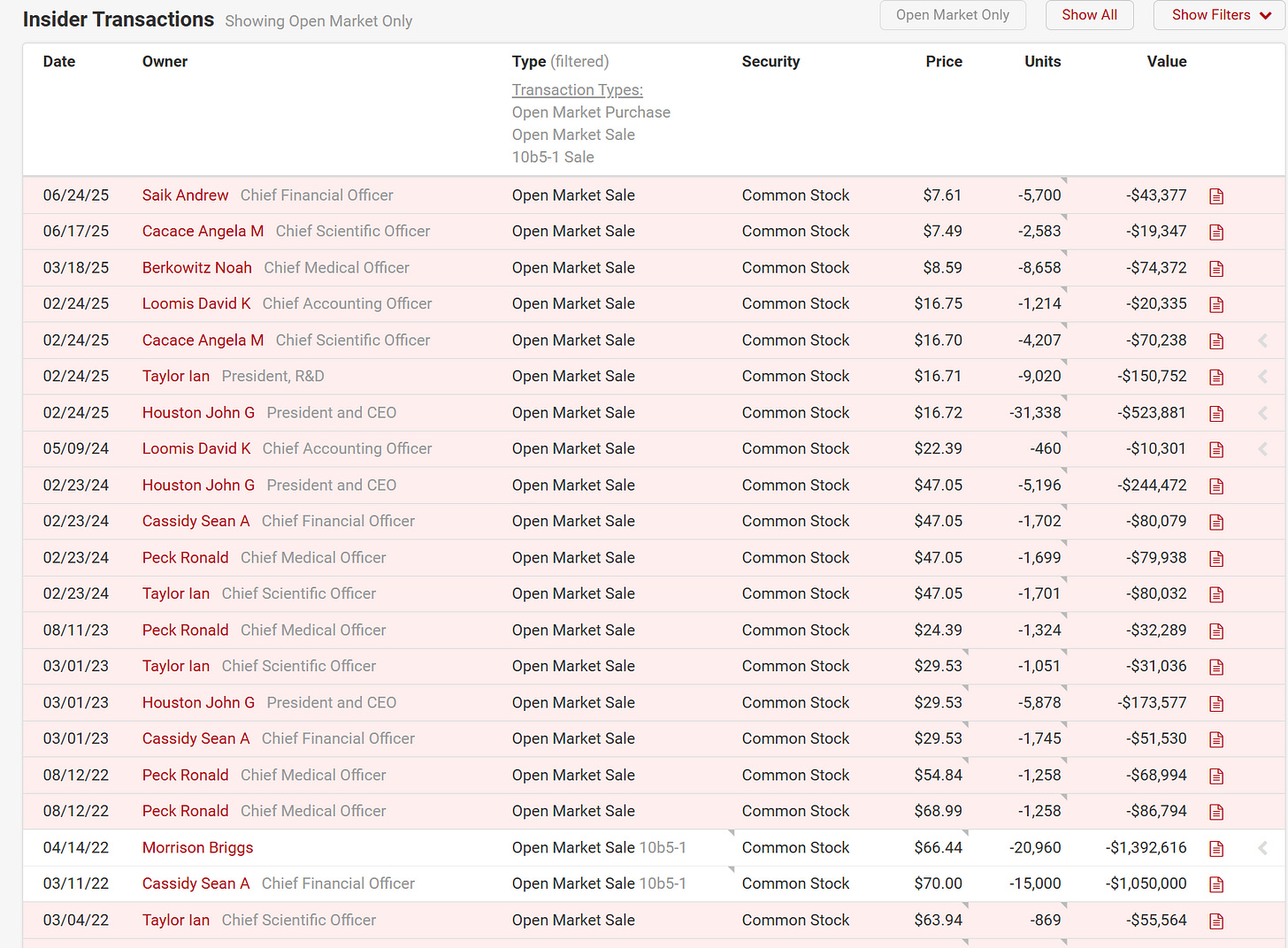The image size is (1288, 948).
Task: Open filing document for Peck Ronald $54.84 sale
Action: [x=1216, y=776]
